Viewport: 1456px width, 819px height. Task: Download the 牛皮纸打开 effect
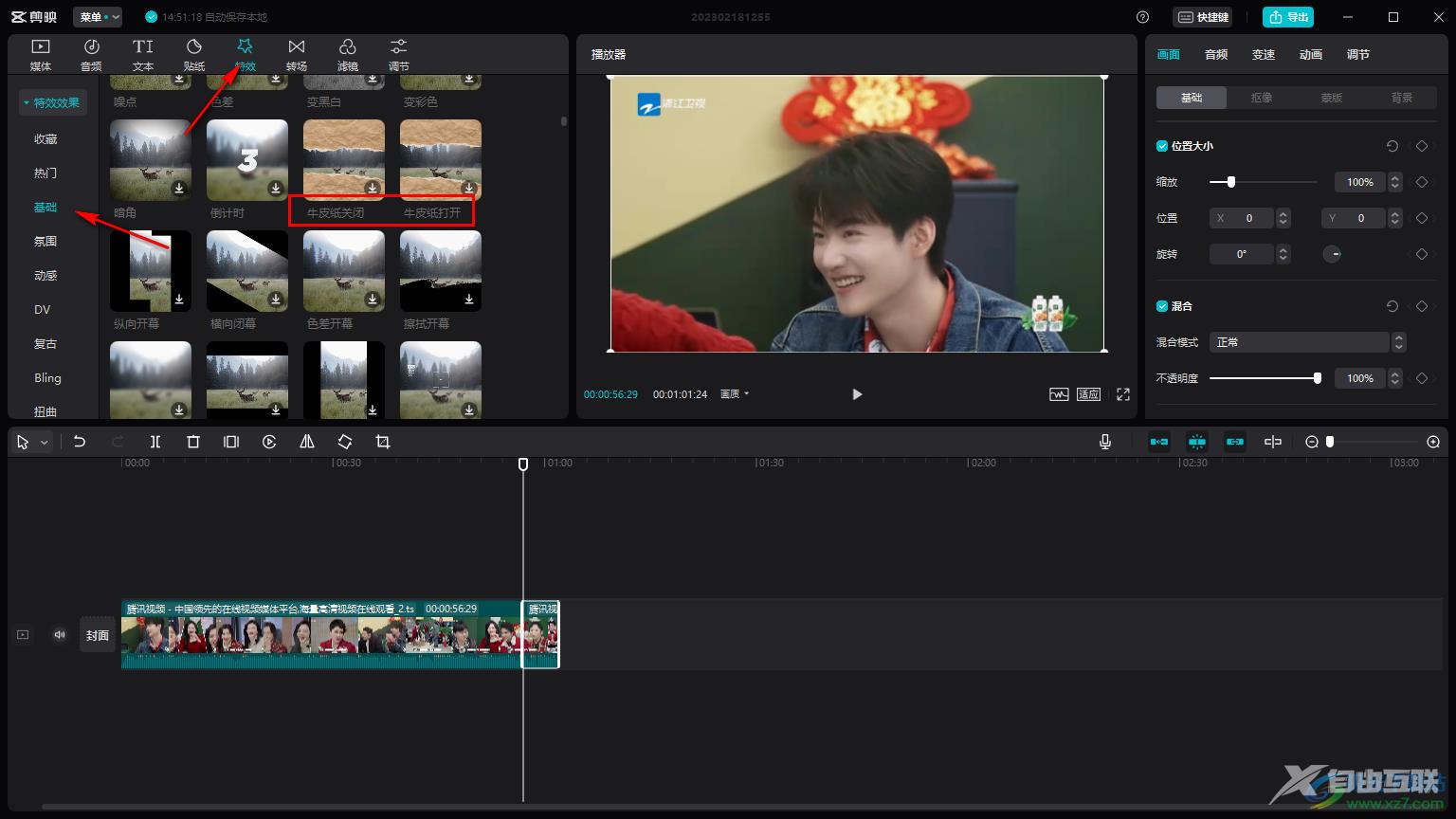469,189
